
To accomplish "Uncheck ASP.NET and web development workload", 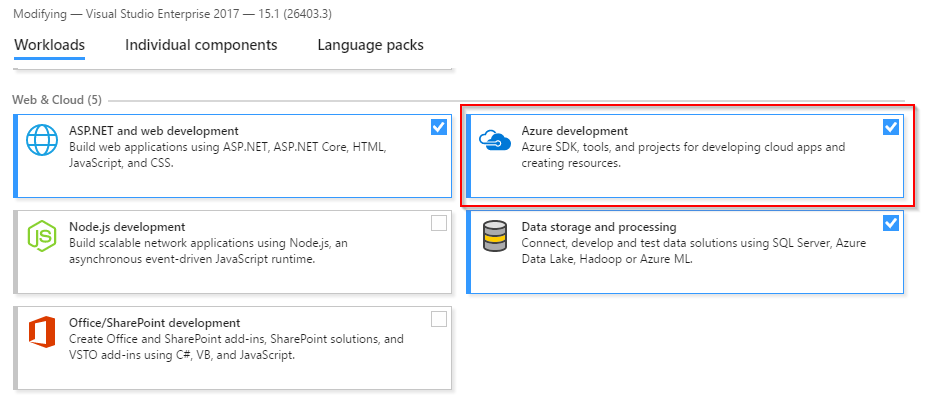I will 439,127.
